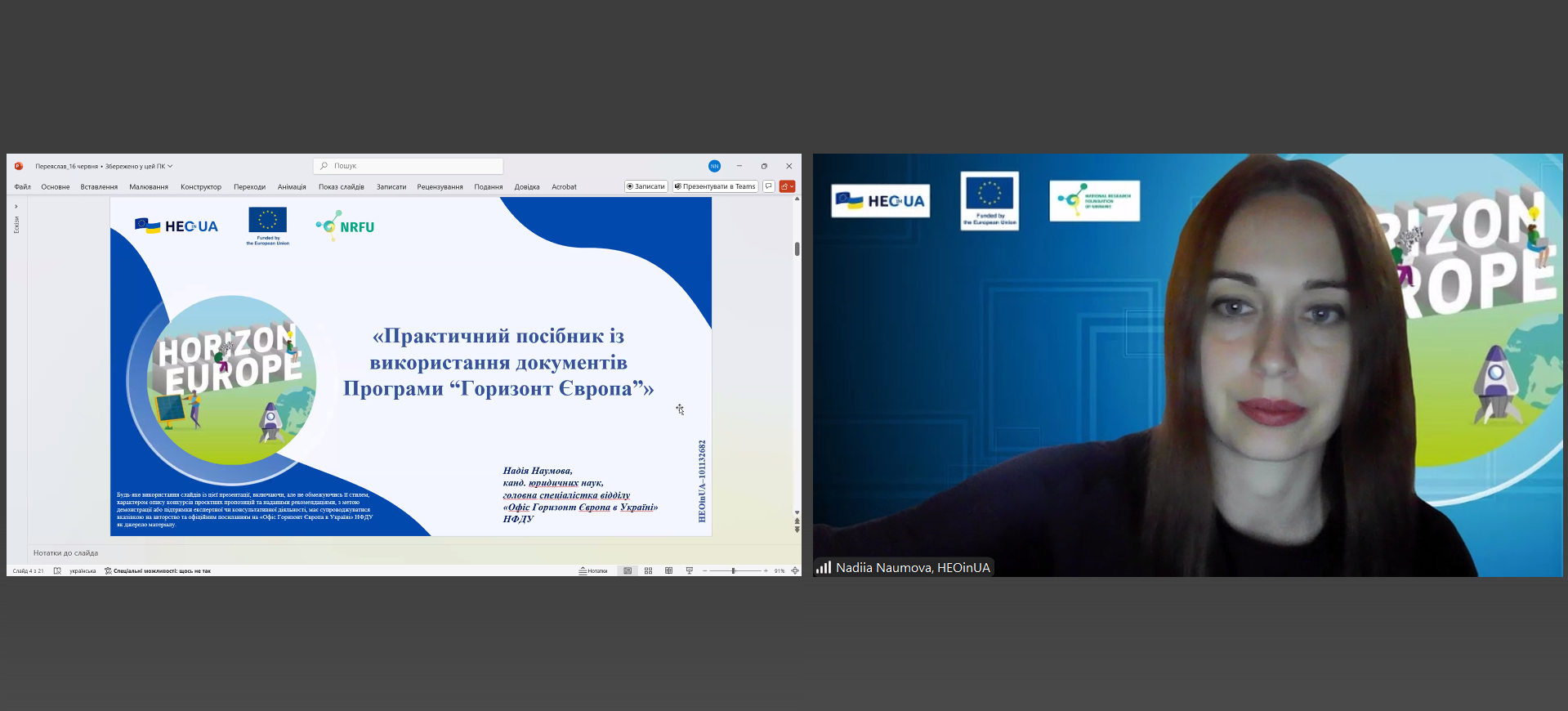Open the Довідка tab
This screenshot has height=711, width=1568.
click(527, 187)
